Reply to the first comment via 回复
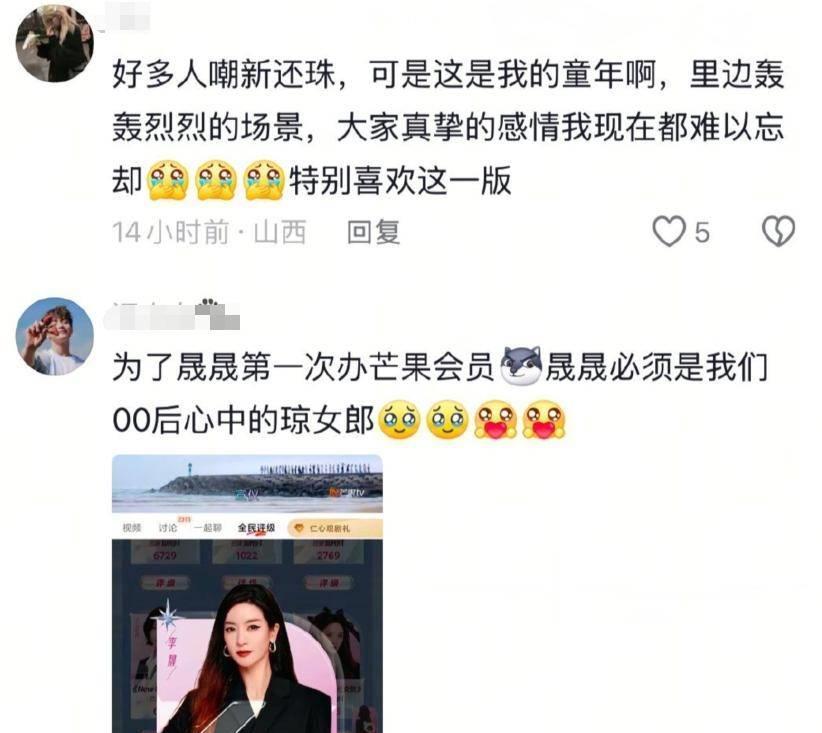This screenshot has width=822, height=733. tap(373, 232)
